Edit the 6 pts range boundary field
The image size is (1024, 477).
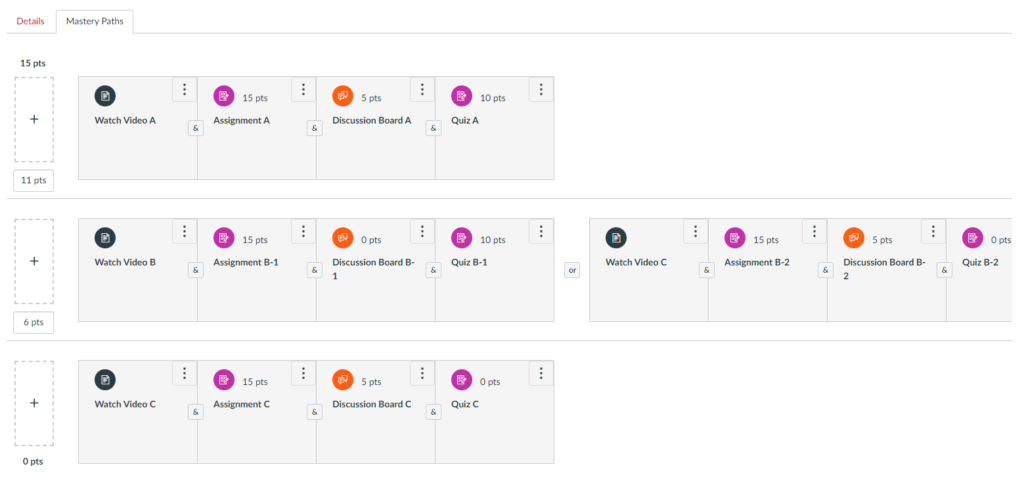[34, 322]
